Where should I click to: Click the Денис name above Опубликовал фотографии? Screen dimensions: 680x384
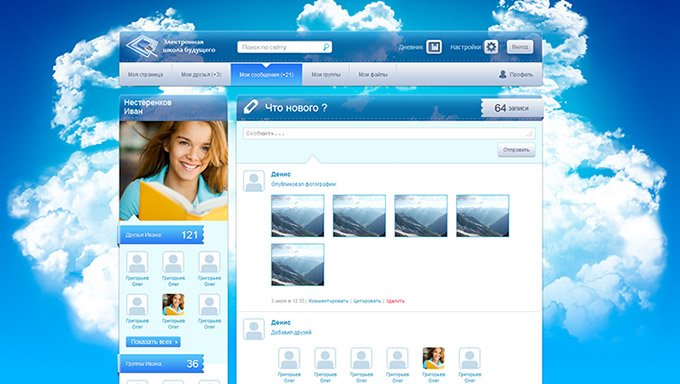coord(281,174)
